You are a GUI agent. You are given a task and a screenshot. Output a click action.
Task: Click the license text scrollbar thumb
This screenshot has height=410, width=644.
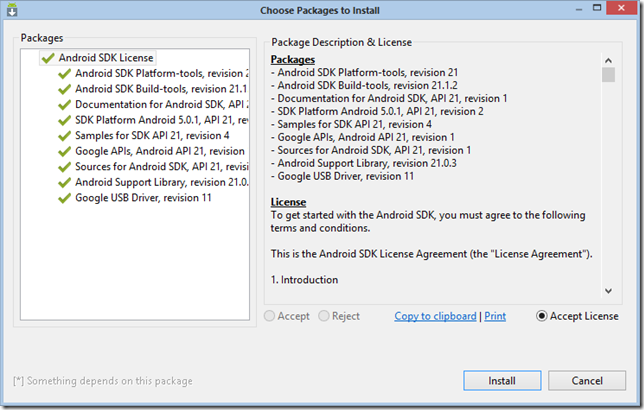point(608,75)
